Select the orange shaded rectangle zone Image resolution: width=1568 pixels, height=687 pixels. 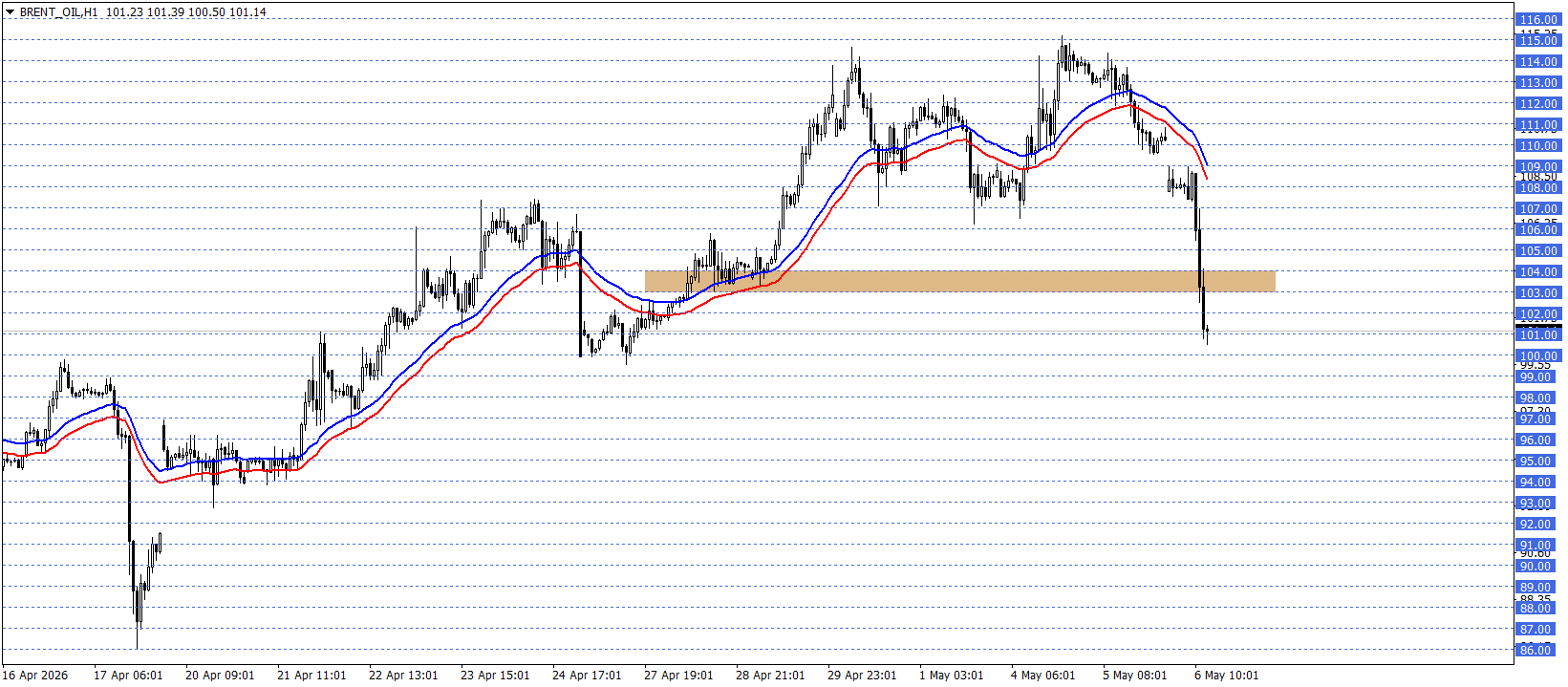point(959,281)
